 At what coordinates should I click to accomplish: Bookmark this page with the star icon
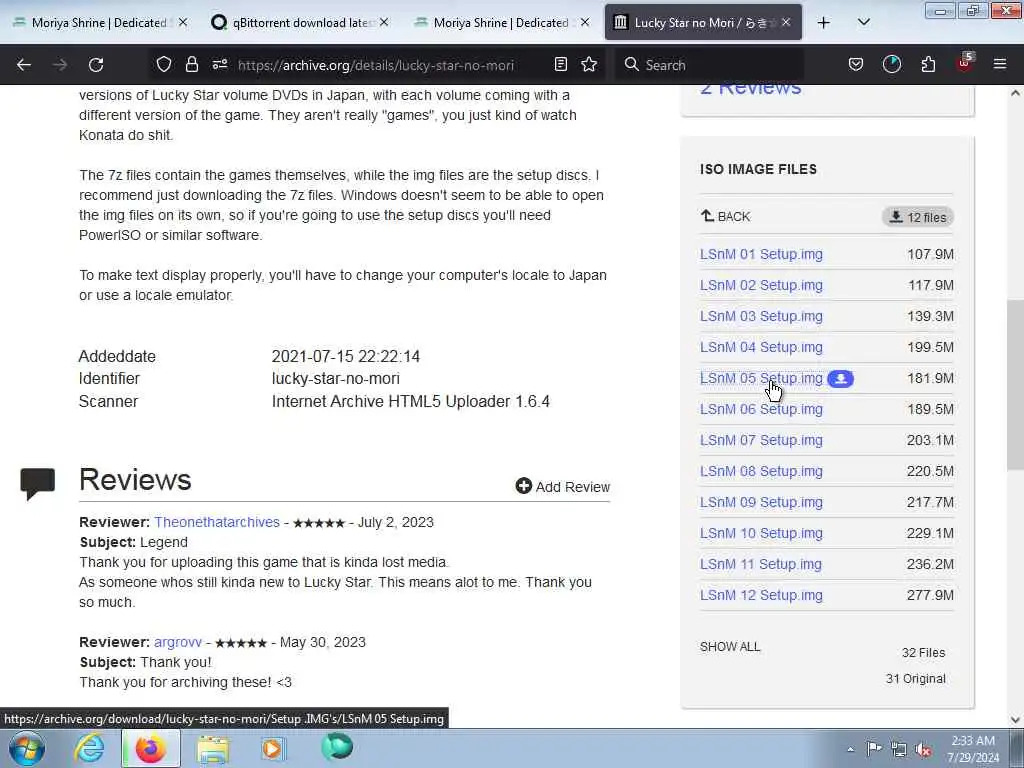(589, 64)
